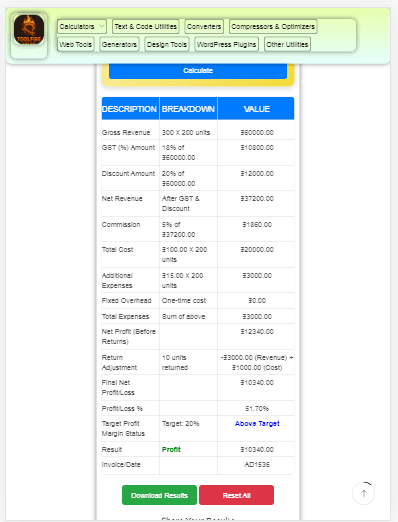This screenshot has height=522, width=398.
Task: Open the Converters menu
Action: 204,26
